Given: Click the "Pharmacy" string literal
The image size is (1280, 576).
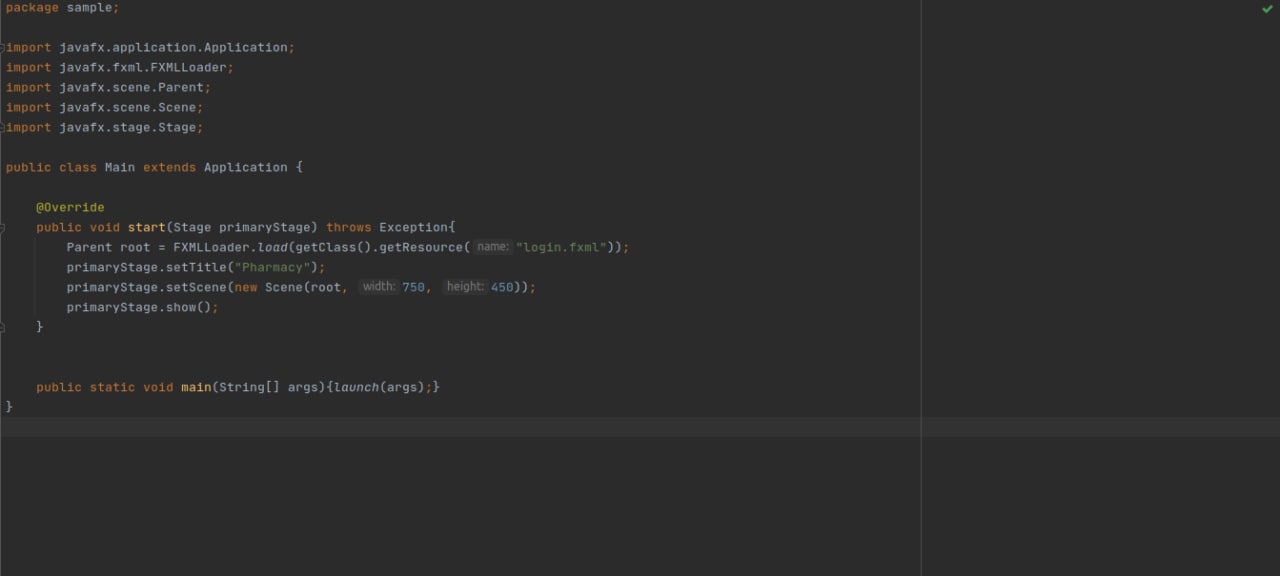Looking at the screenshot, I should pos(273,267).
